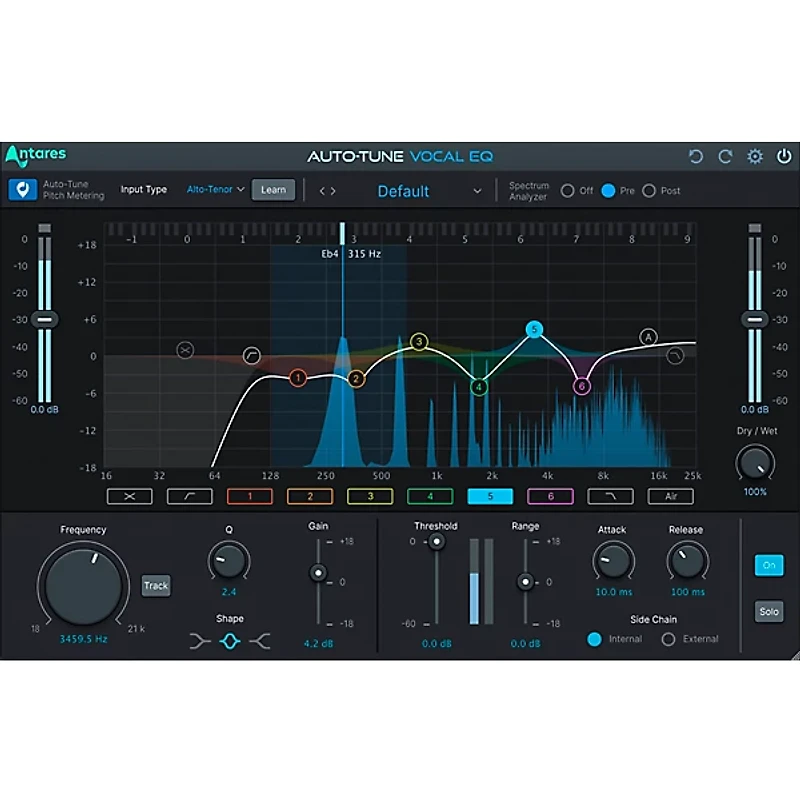This screenshot has height=800, width=800.
Task: Set Spectrum Analyzer to Off
Action: pyautogui.click(x=570, y=189)
